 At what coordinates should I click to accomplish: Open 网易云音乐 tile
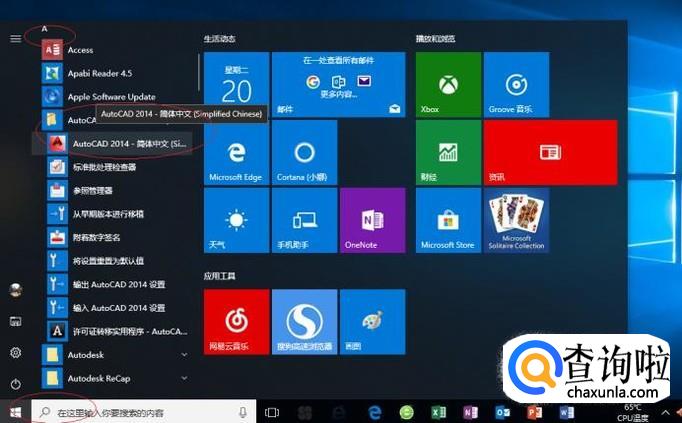tap(236, 322)
